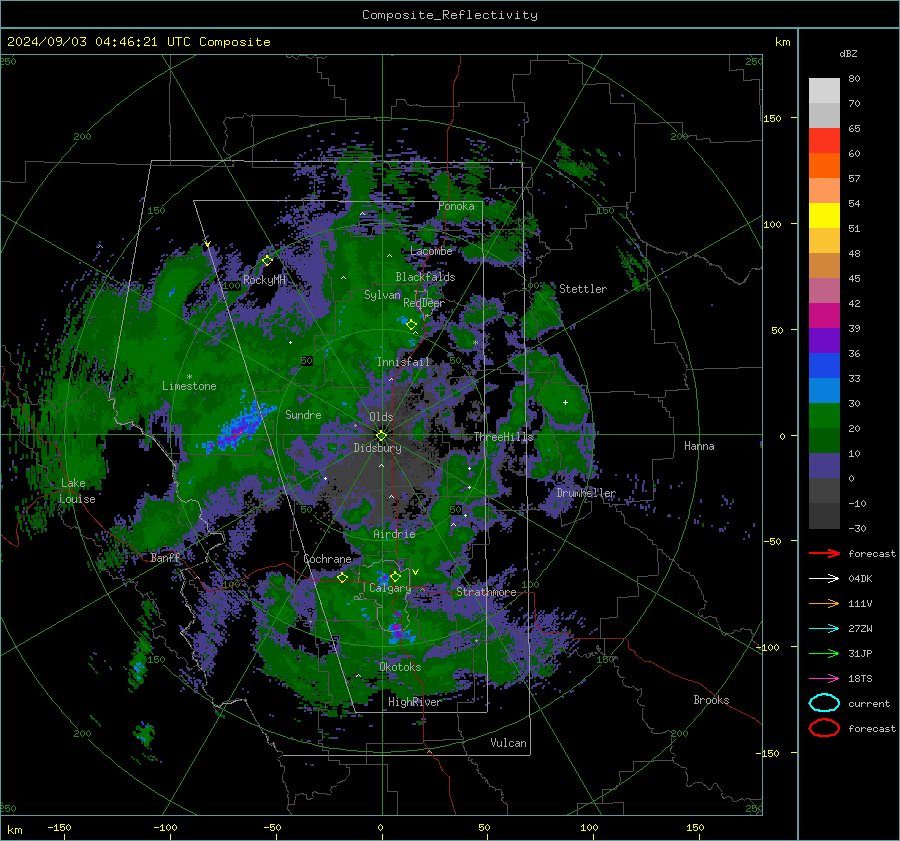Click the HighRiver city label
Image resolution: width=900 pixels, height=841 pixels.
point(415,702)
